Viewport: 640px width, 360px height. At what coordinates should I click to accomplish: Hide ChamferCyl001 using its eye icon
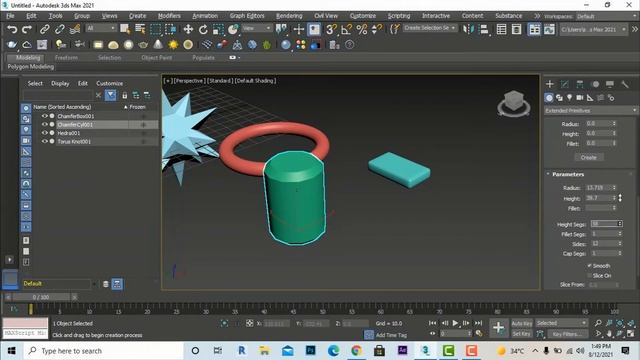(44, 124)
